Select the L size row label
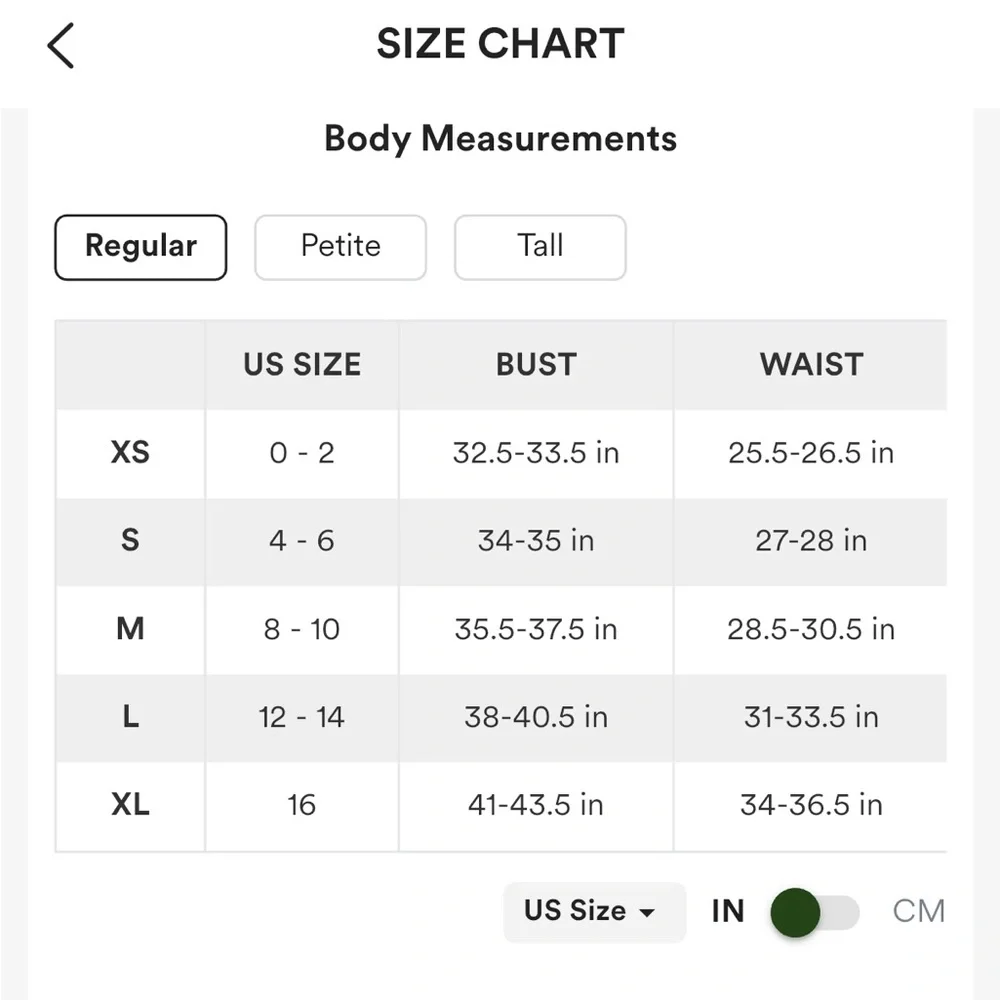This screenshot has height=1000, width=1000. tap(130, 717)
